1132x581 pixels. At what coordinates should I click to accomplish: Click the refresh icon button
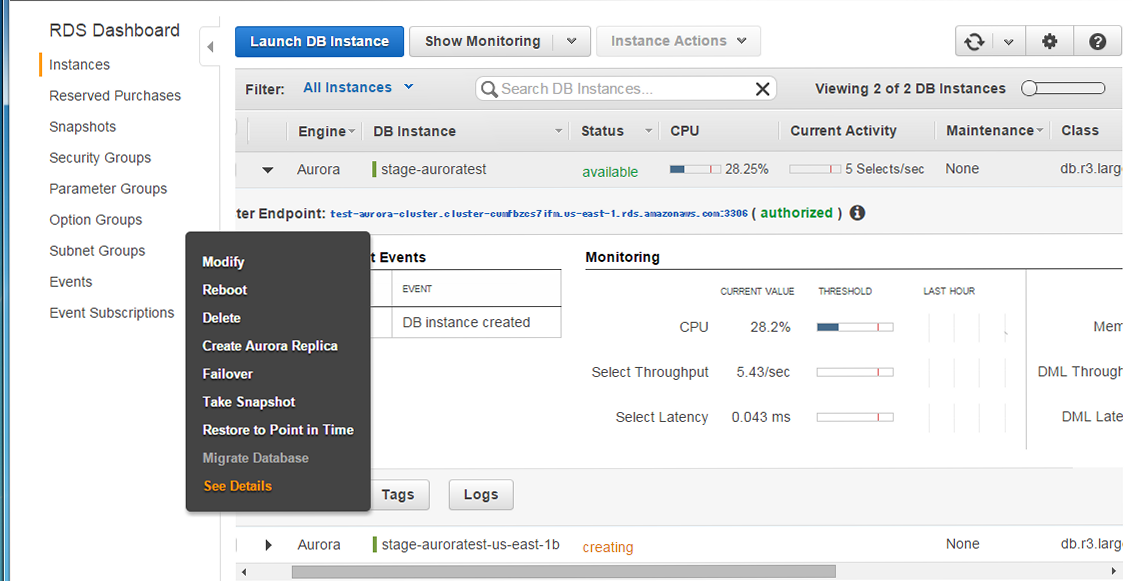tap(974, 42)
